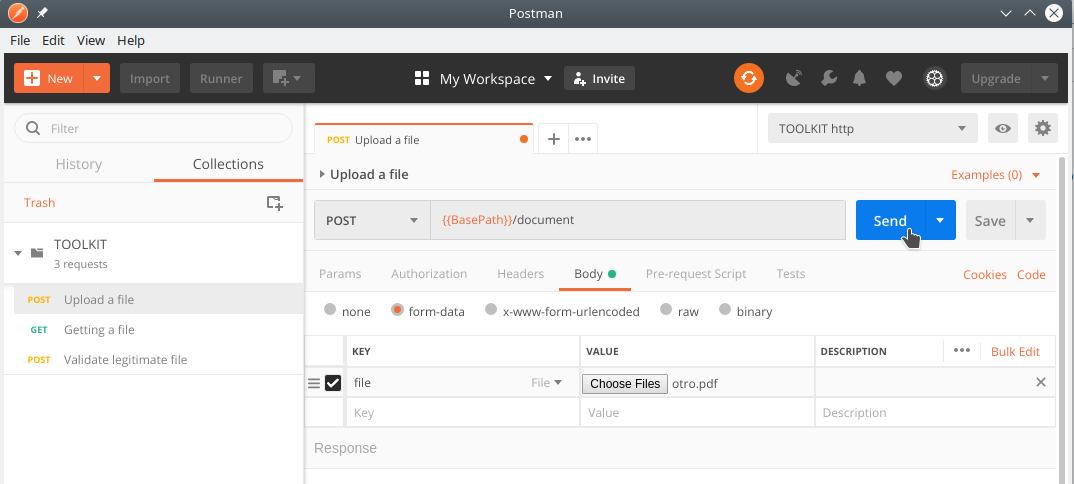Screen dimensions: 1074x484
Task: Switch to the Tests tab
Action: point(790,274)
